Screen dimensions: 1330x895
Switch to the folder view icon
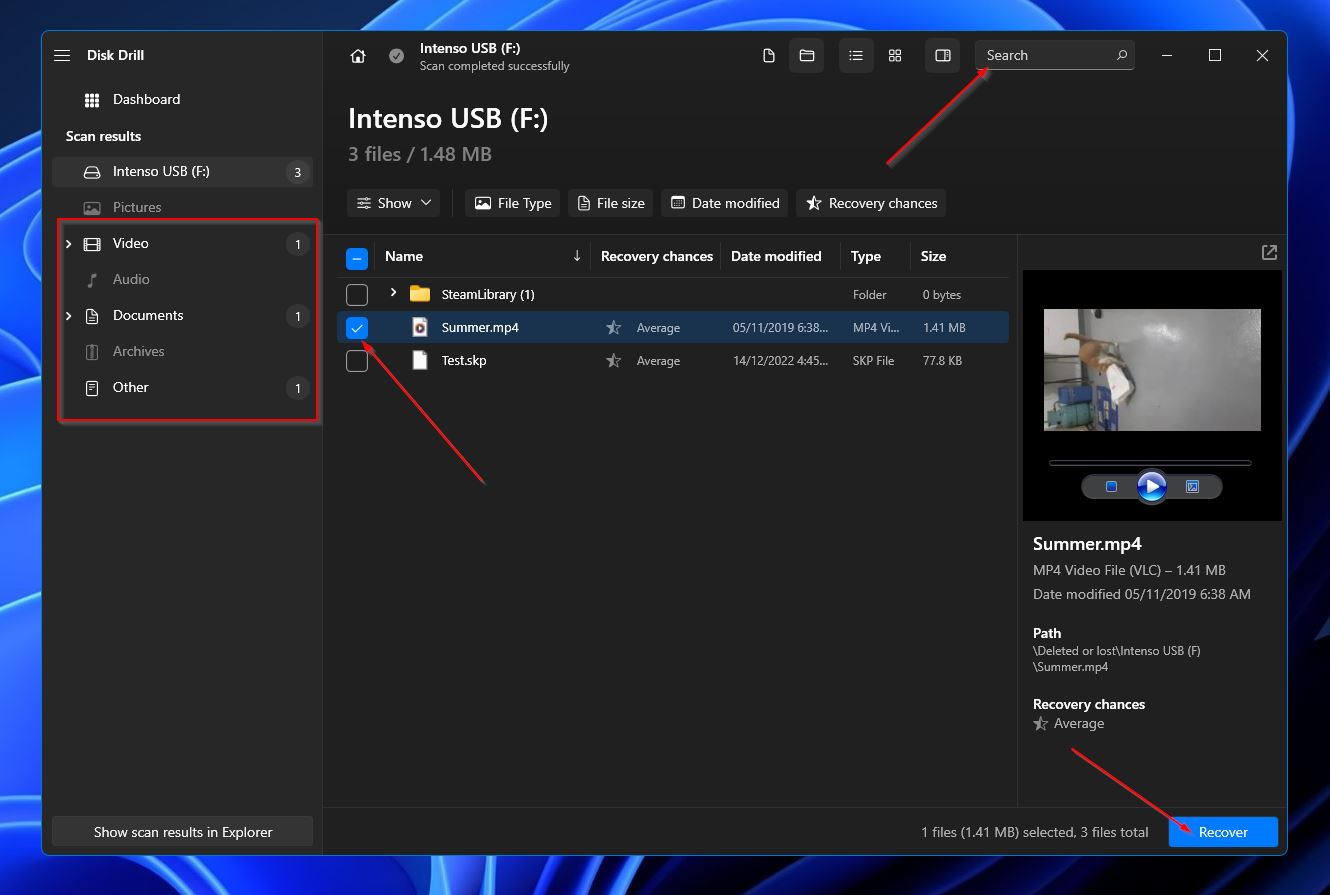806,56
